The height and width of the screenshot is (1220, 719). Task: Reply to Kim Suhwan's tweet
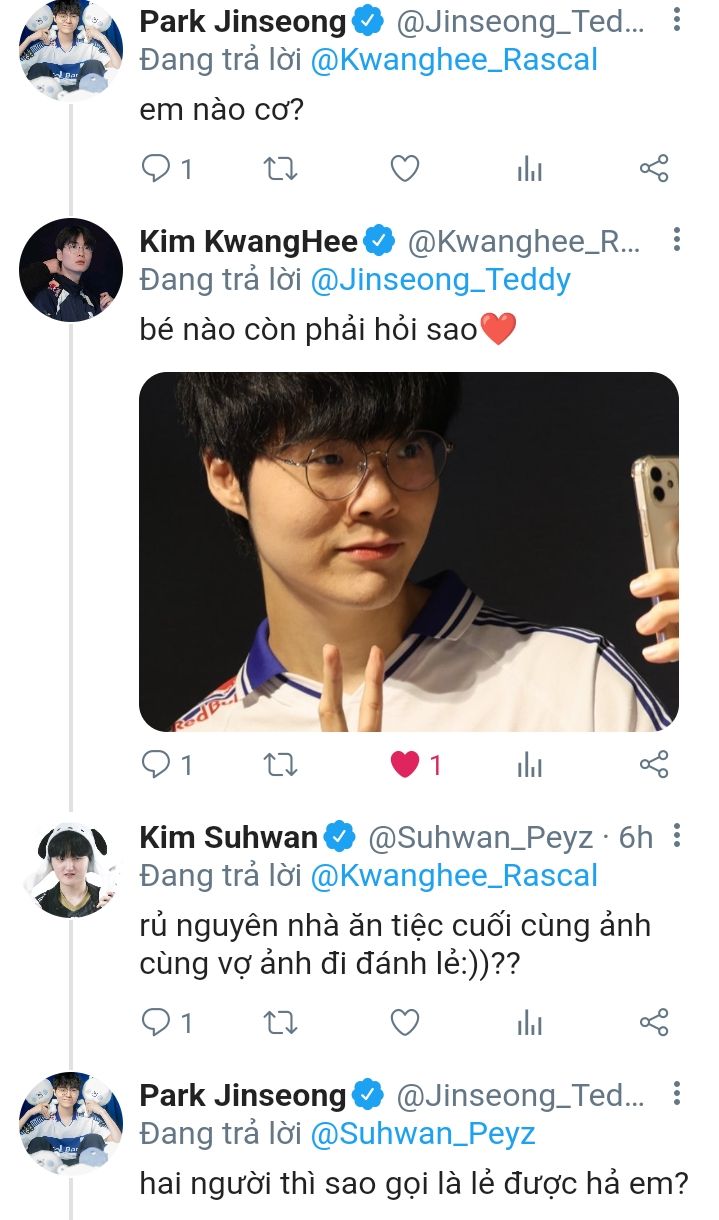pos(156,1022)
